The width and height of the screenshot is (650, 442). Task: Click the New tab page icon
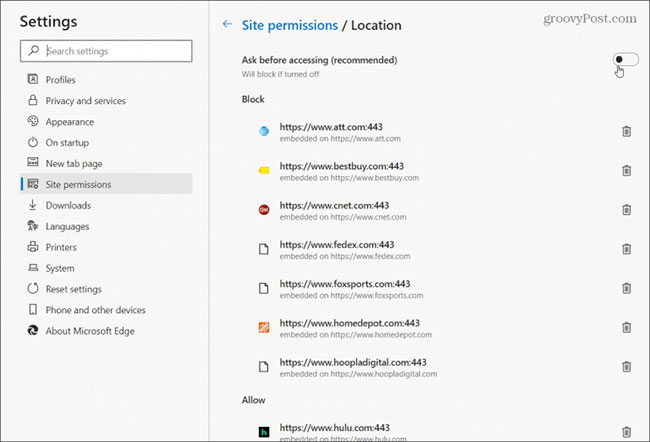[x=33, y=162]
